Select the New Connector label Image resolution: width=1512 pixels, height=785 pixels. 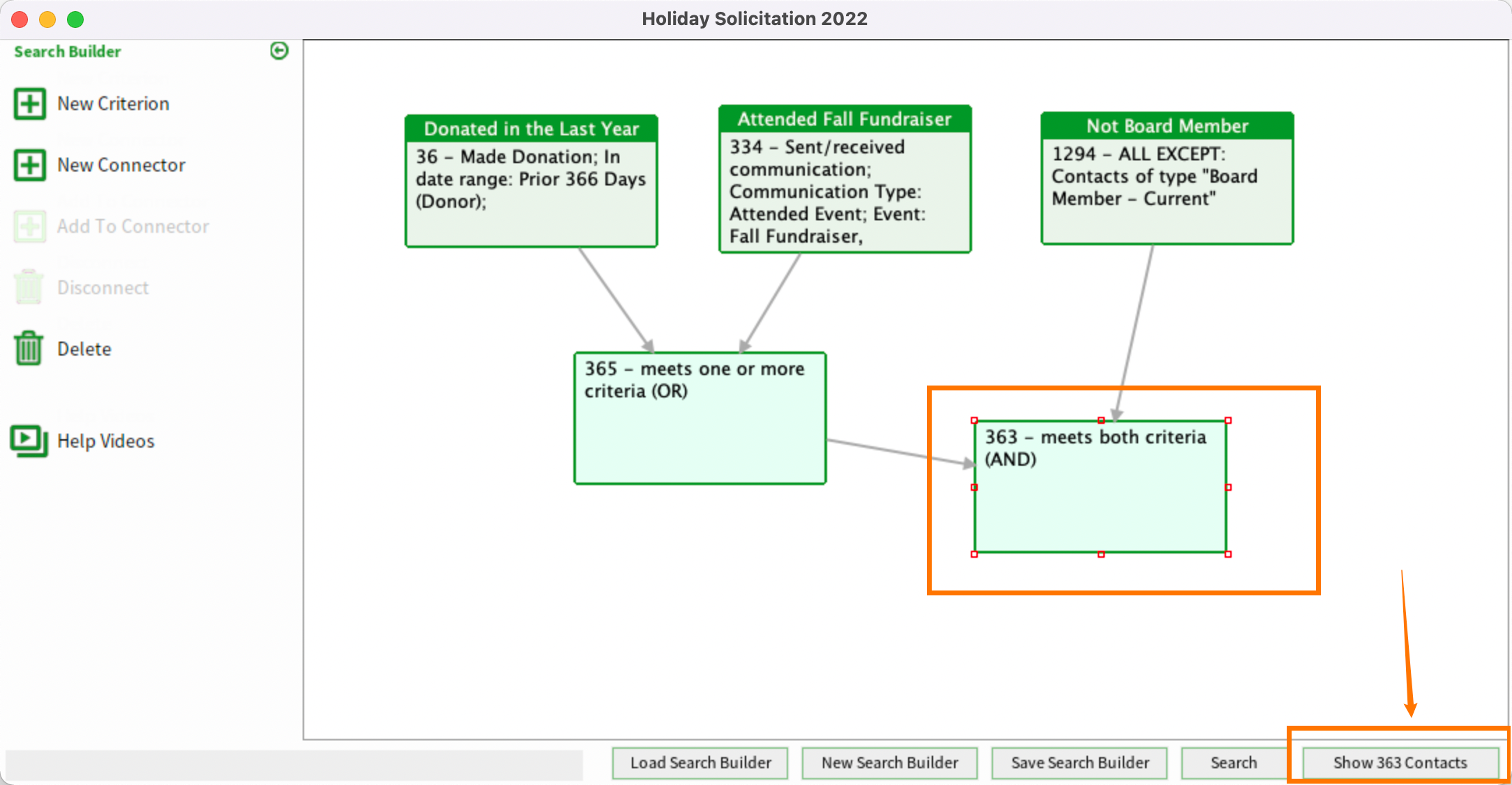121,165
